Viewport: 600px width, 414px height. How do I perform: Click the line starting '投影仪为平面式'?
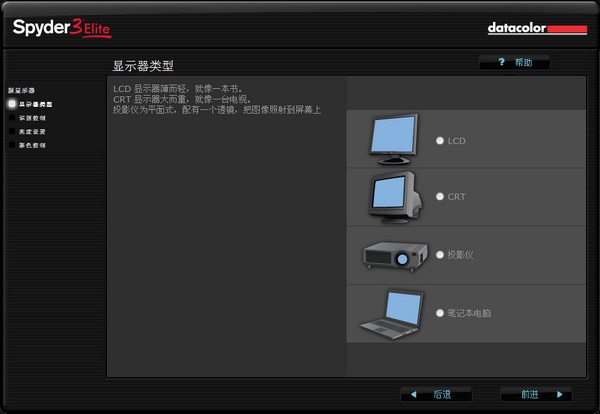tap(217, 110)
